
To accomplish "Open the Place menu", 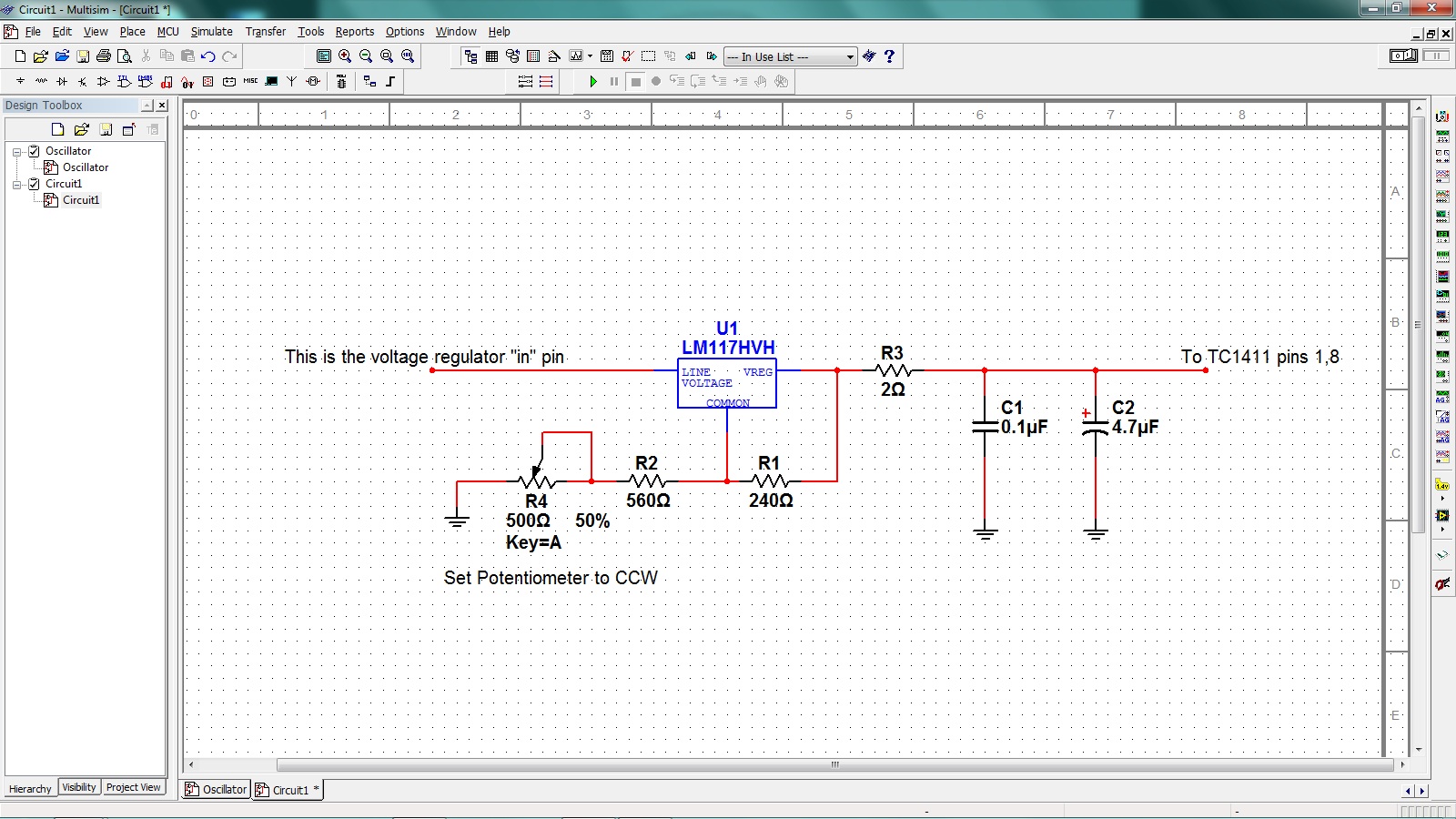I will [132, 31].
